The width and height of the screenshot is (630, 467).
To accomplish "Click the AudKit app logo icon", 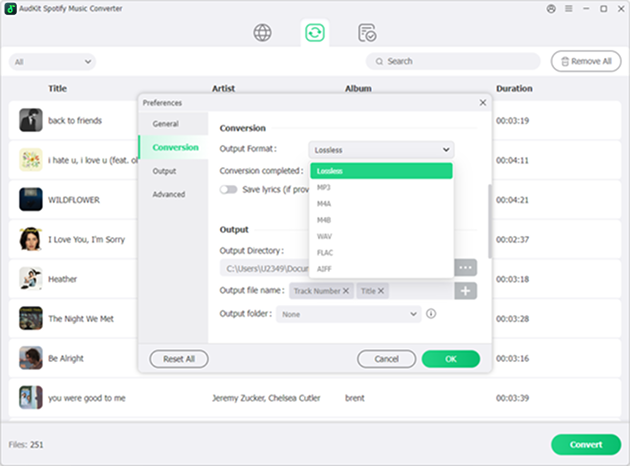I will pyautogui.click(x=10, y=8).
